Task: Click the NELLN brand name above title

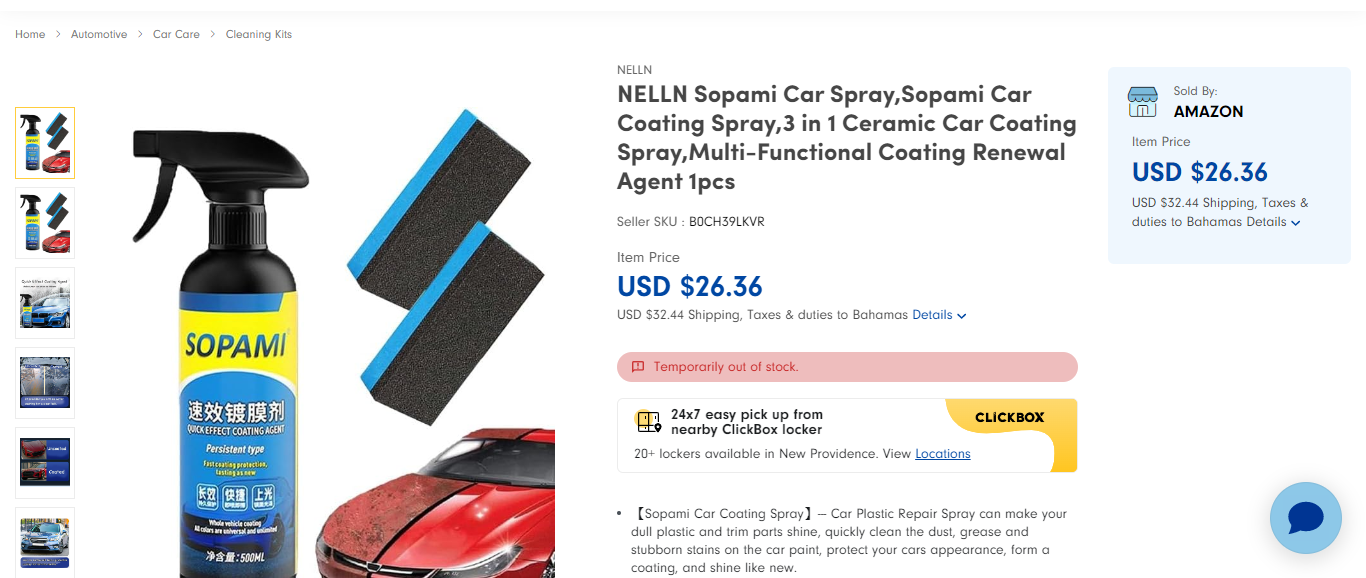Action: pos(634,70)
